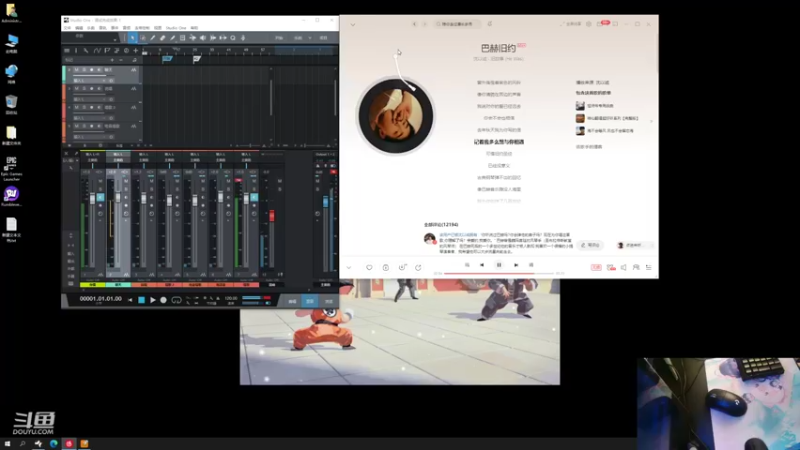Select the Arrow tool in Studio One toolbar
Image resolution: width=800 pixels, height=450 pixels.
point(133,38)
